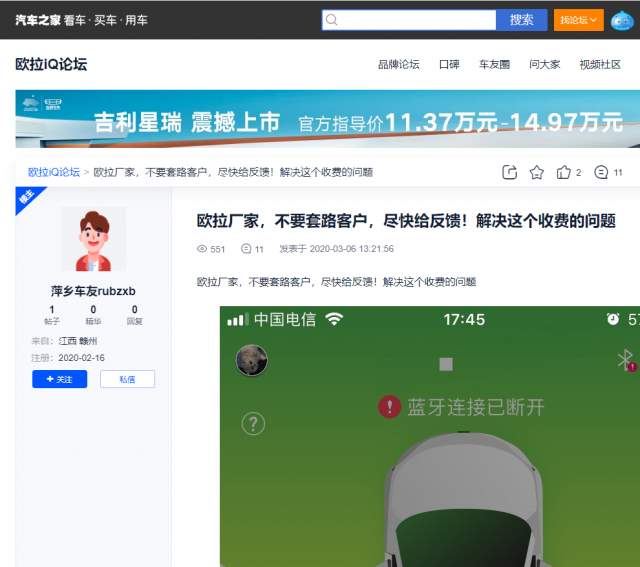
Task: Open the poster's cartoon avatar
Action: coord(93,239)
